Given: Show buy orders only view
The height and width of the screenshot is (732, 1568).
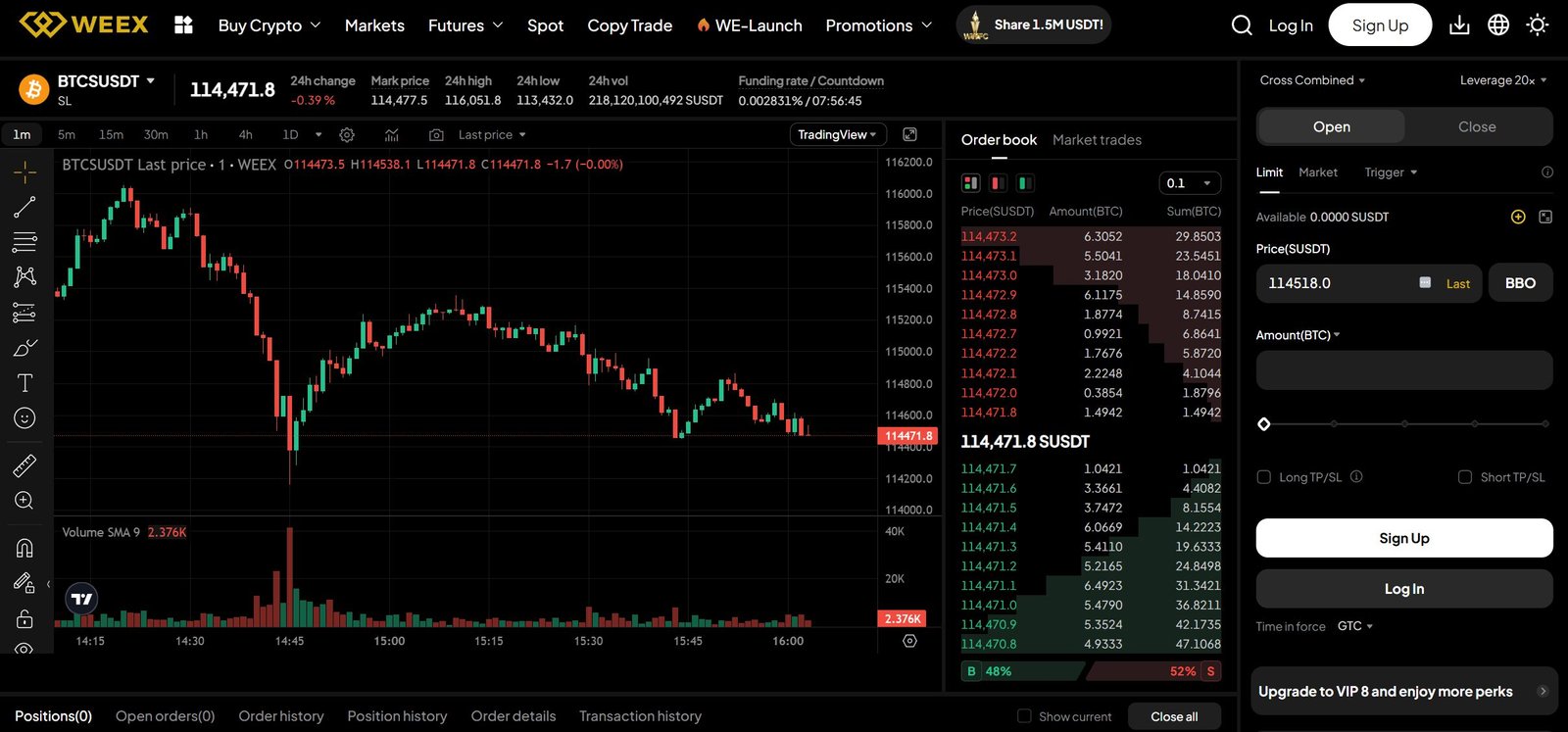Looking at the screenshot, I should pos(1025,183).
